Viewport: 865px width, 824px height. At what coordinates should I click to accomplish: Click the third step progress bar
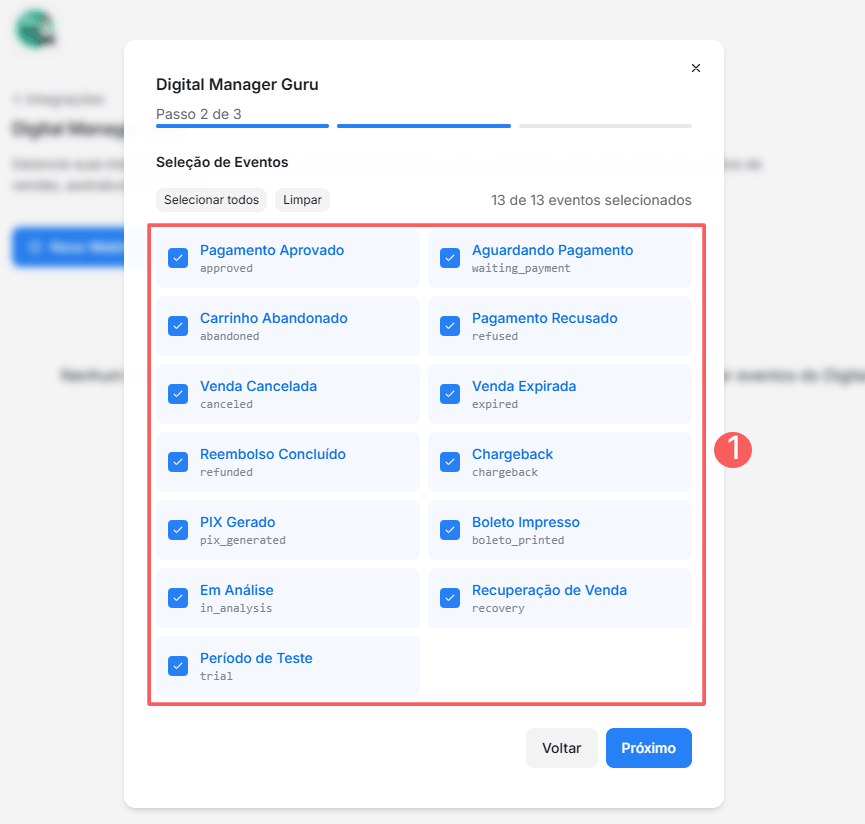(x=605, y=126)
